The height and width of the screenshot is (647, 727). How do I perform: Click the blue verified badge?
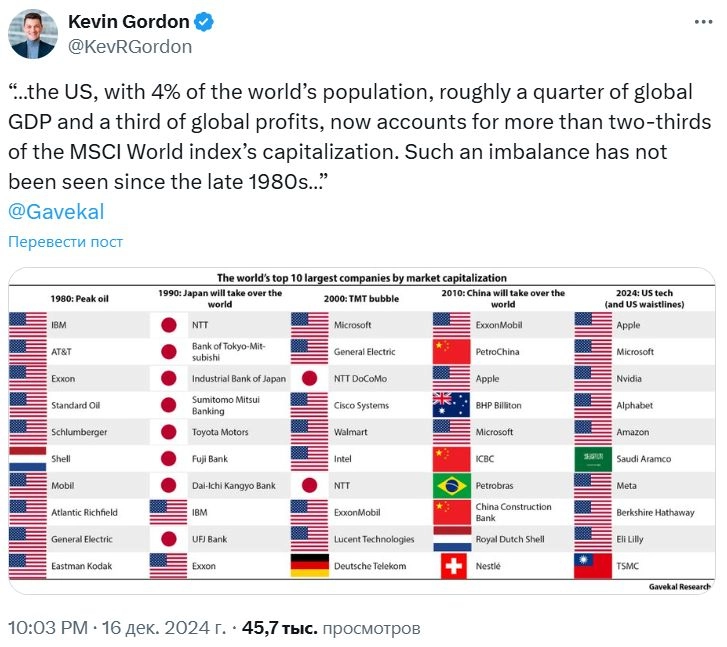199,22
